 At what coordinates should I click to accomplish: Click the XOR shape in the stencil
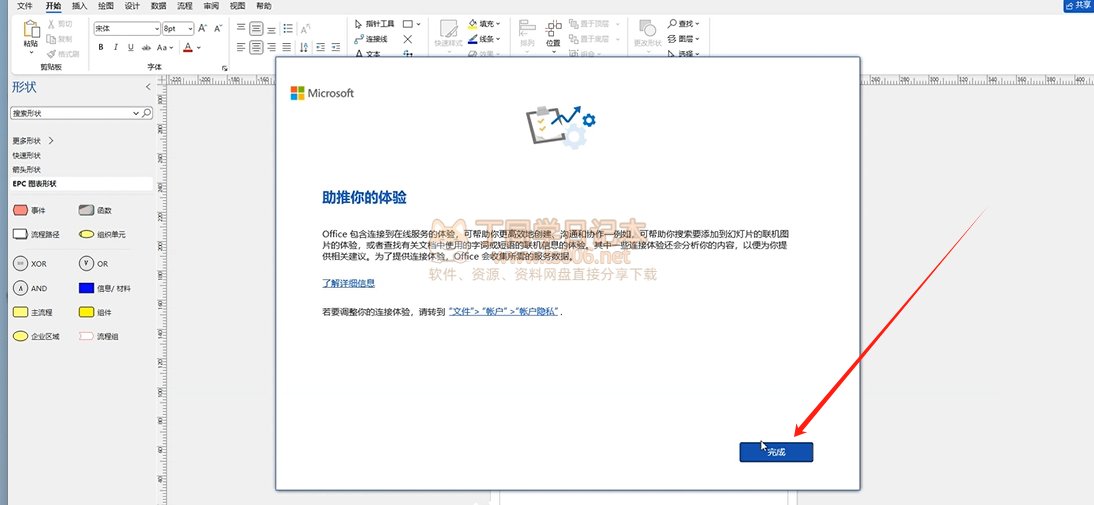coord(20,263)
